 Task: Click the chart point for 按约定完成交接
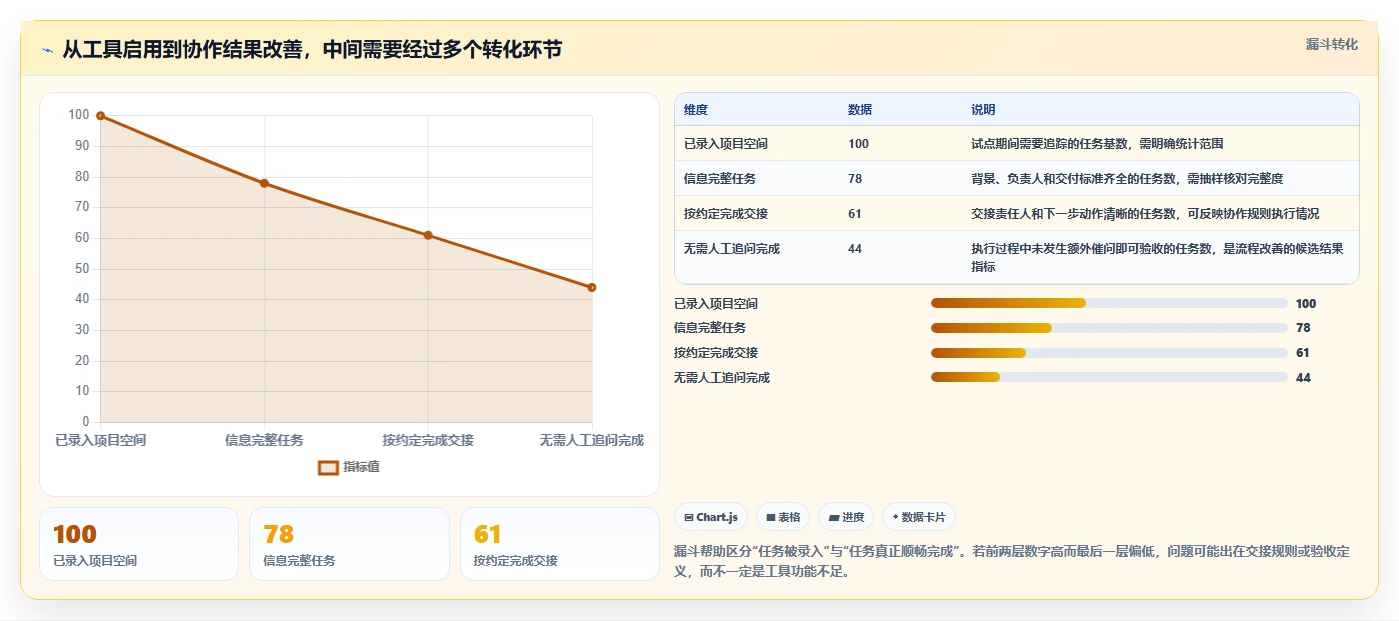click(x=428, y=235)
